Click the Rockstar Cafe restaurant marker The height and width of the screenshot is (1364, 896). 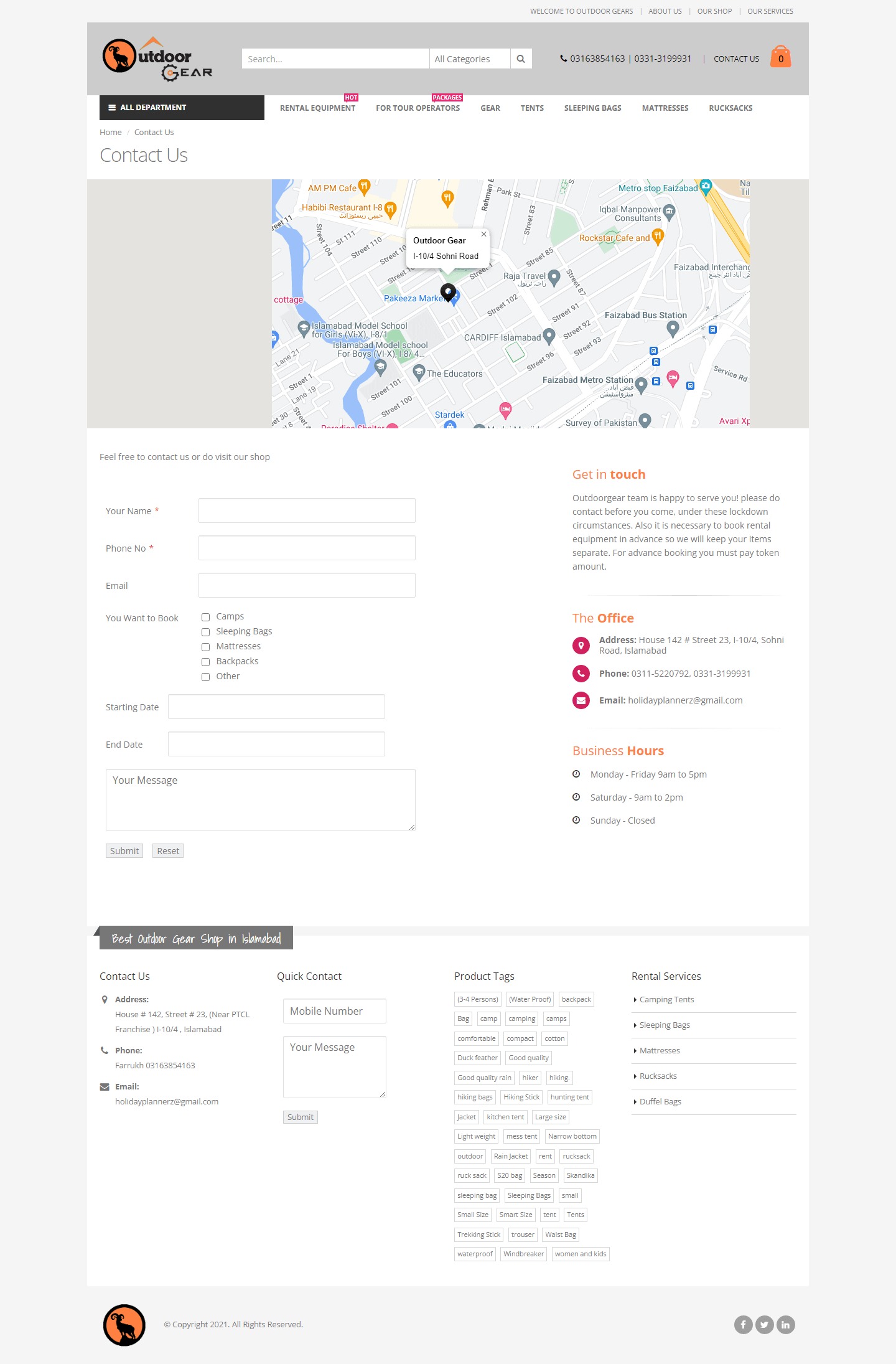point(658,236)
